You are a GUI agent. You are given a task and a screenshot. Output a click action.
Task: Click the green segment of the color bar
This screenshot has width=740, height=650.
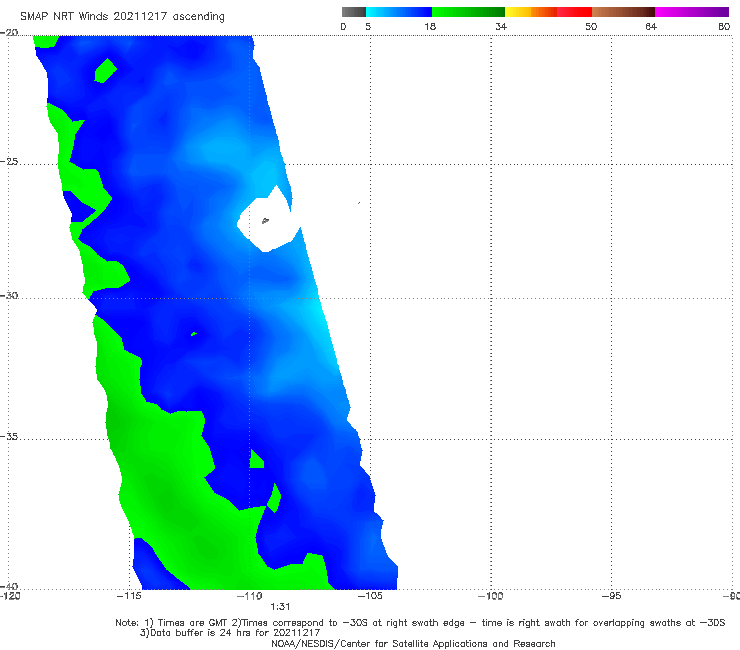coord(468,12)
